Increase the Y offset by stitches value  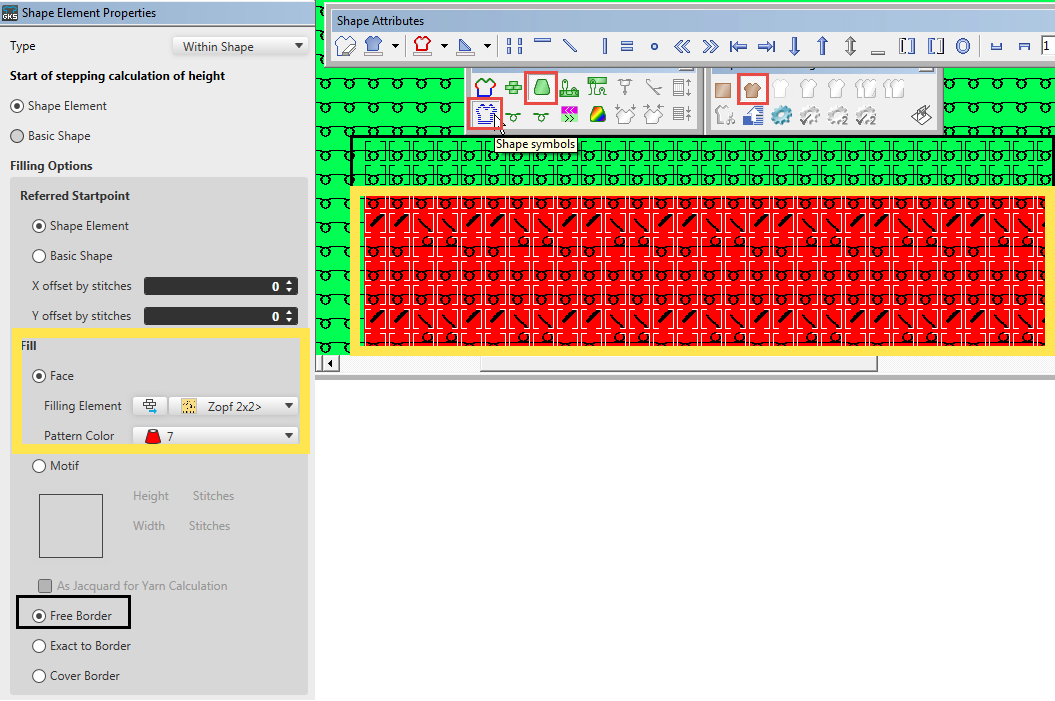click(290, 312)
